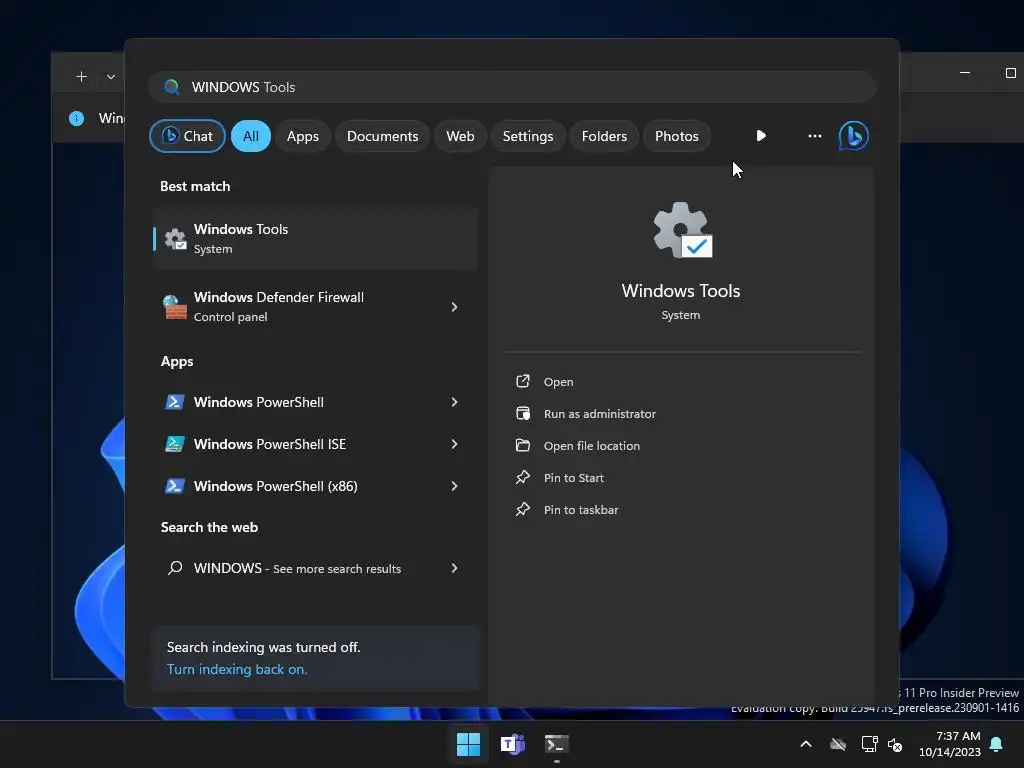The image size is (1024, 768).
Task: Click the large Windows Tools gear icon
Action: pyautogui.click(x=682, y=230)
